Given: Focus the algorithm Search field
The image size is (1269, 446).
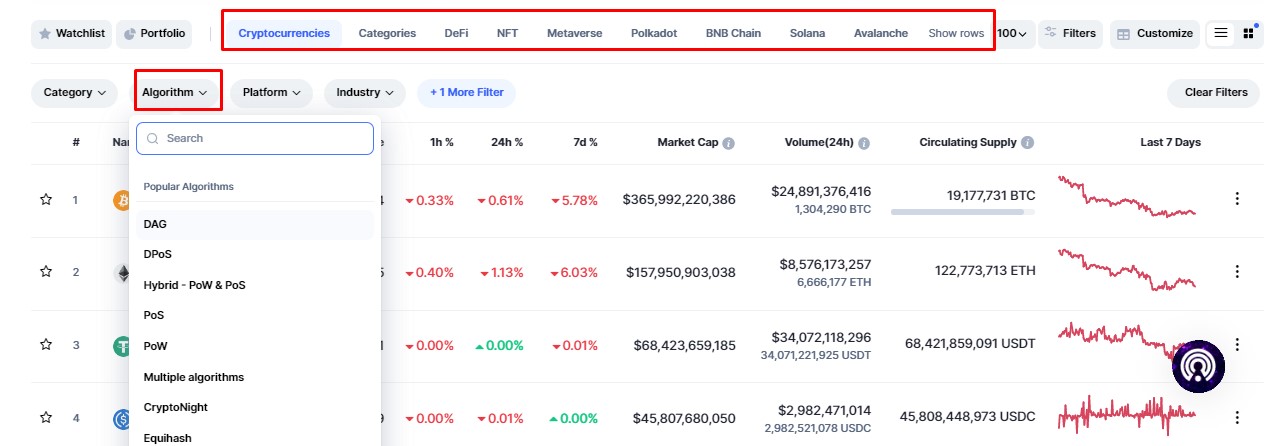Looking at the screenshot, I should 255,139.
